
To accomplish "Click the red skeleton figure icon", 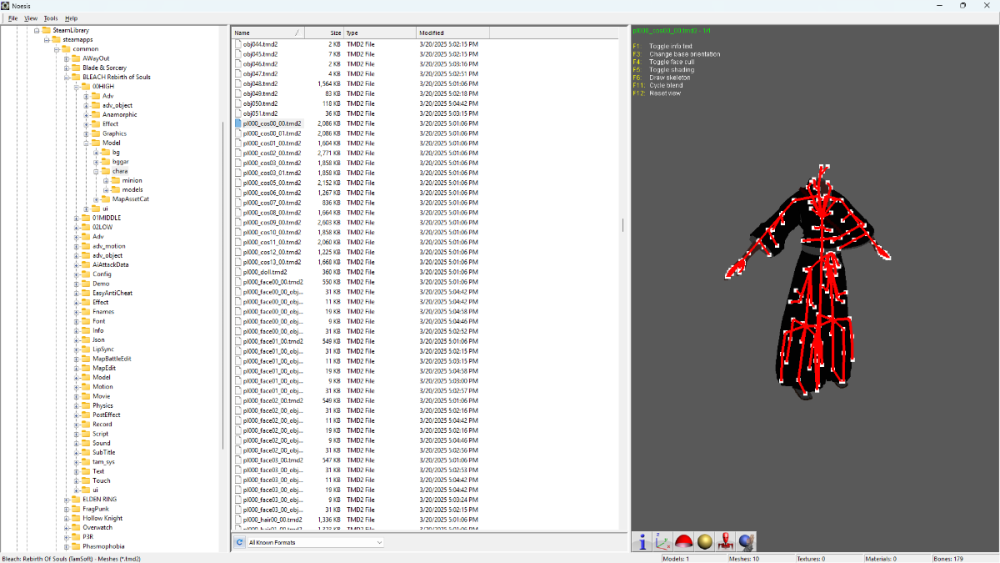I will (726, 541).
